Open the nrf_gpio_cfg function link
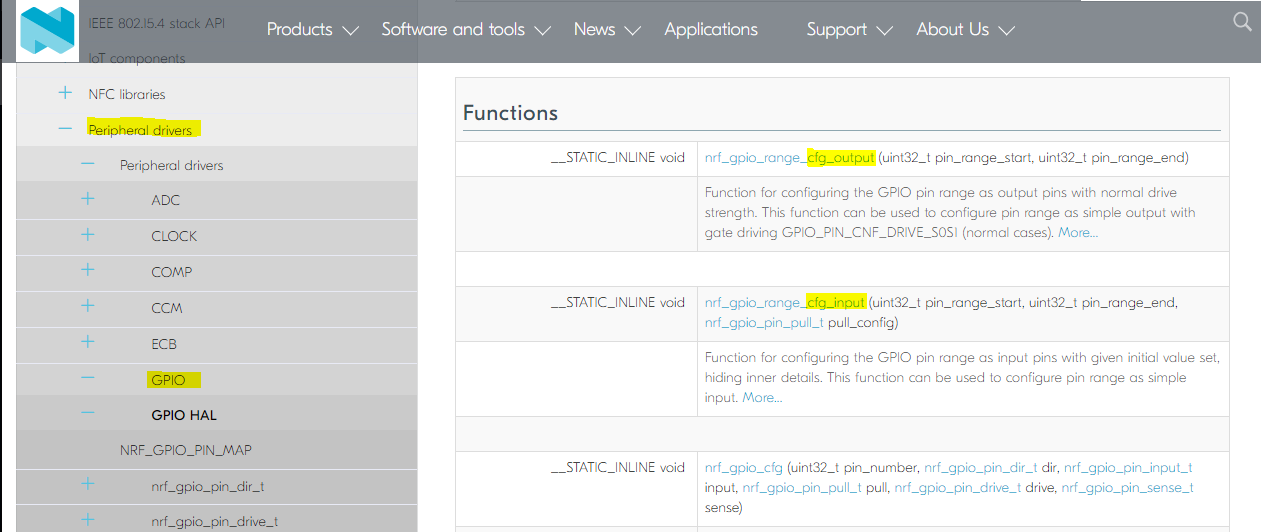The height and width of the screenshot is (532, 1262). pos(744,467)
